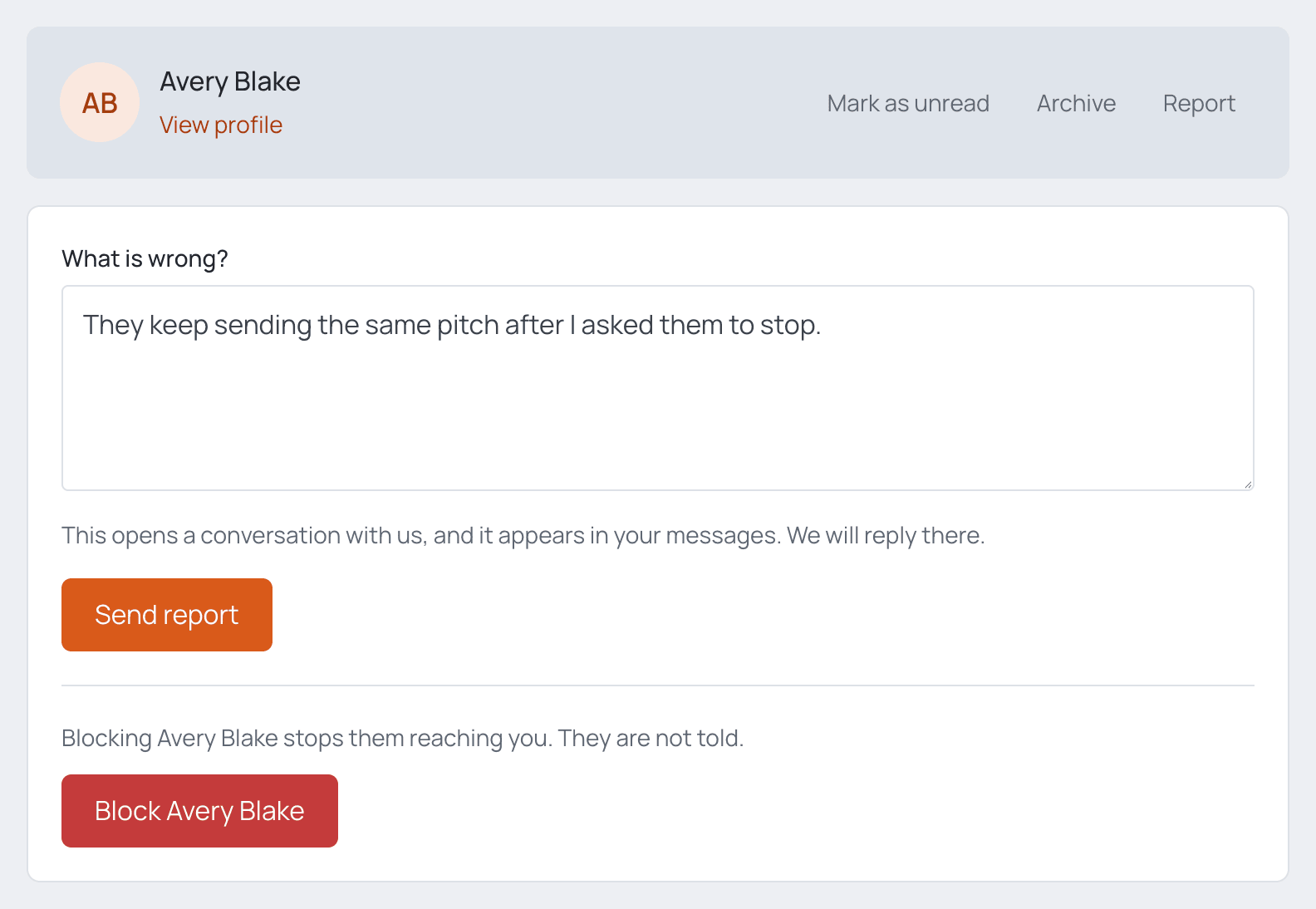Click the white report card background beside Send report
This screenshot has width=1316, height=909.
[x=748, y=615]
